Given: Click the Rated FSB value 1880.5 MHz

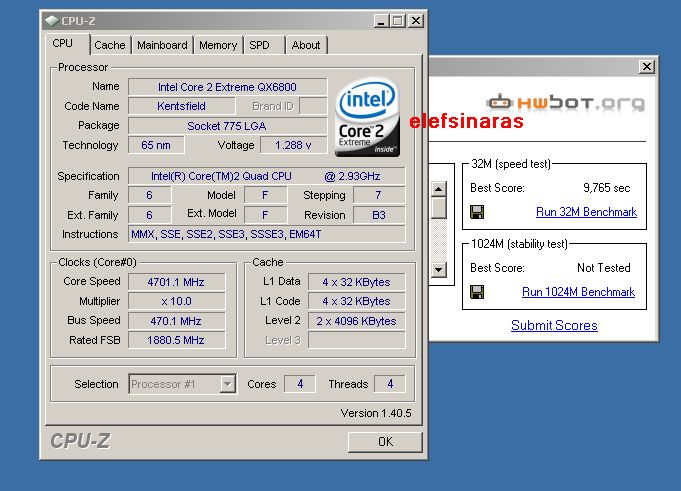Looking at the screenshot, I should tap(176, 340).
